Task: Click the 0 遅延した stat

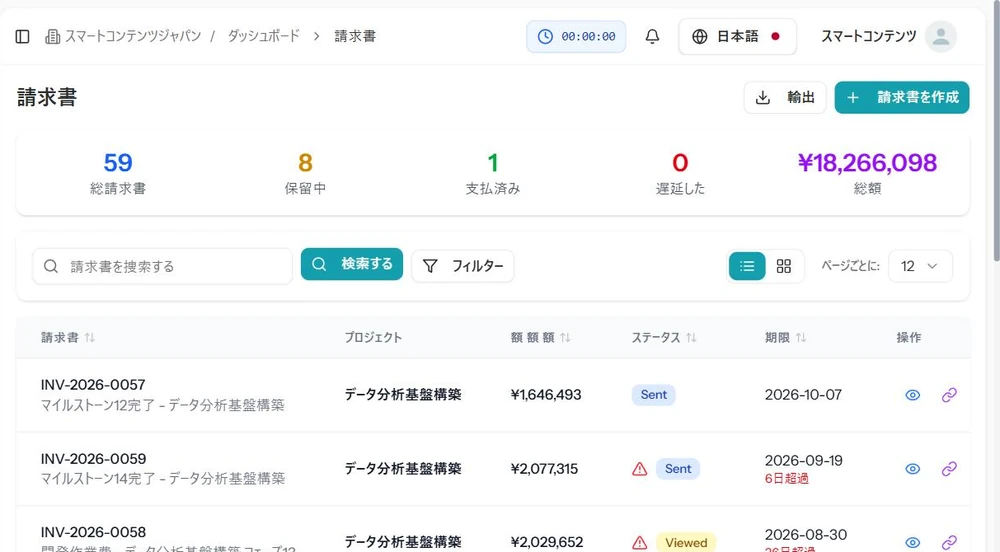Action: (x=680, y=173)
